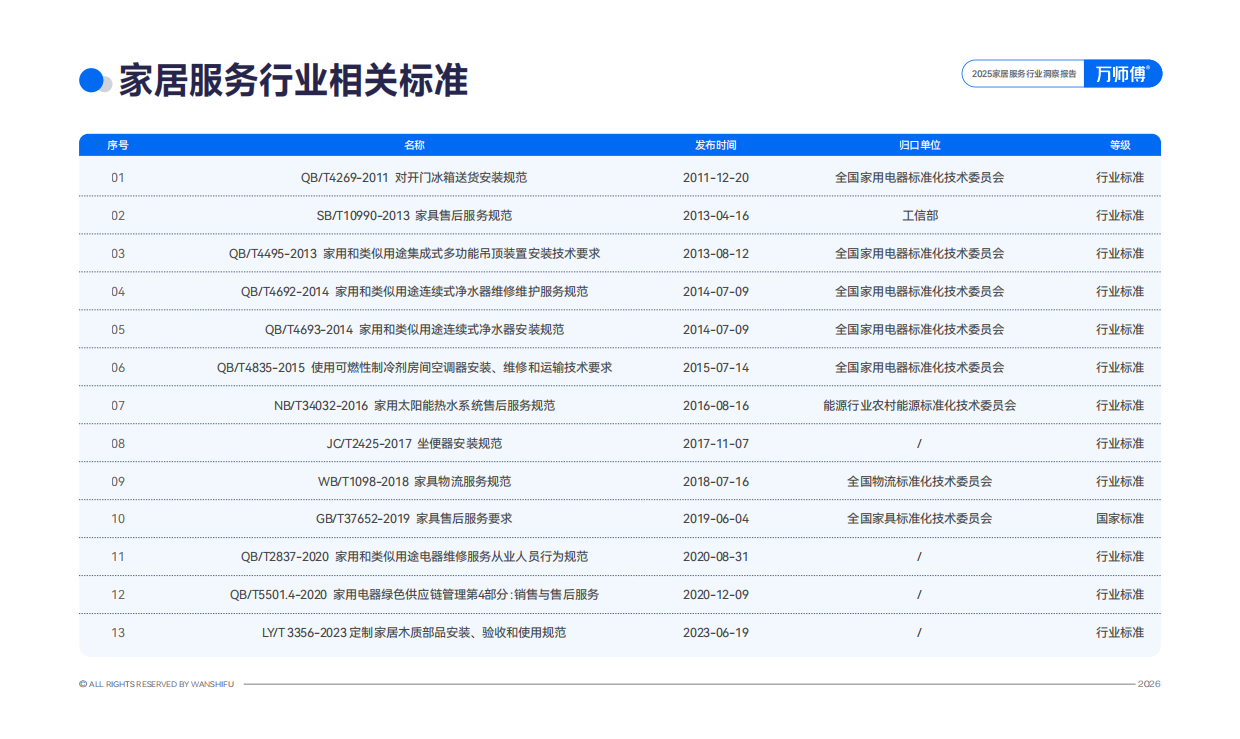
Task: Select the 等级 column header
Action: pos(1121,144)
